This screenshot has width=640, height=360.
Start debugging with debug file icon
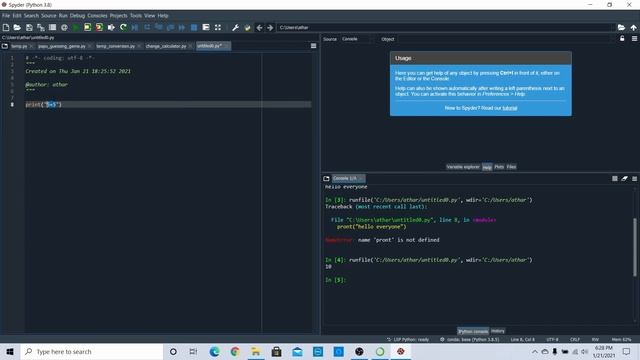[x=135, y=27]
